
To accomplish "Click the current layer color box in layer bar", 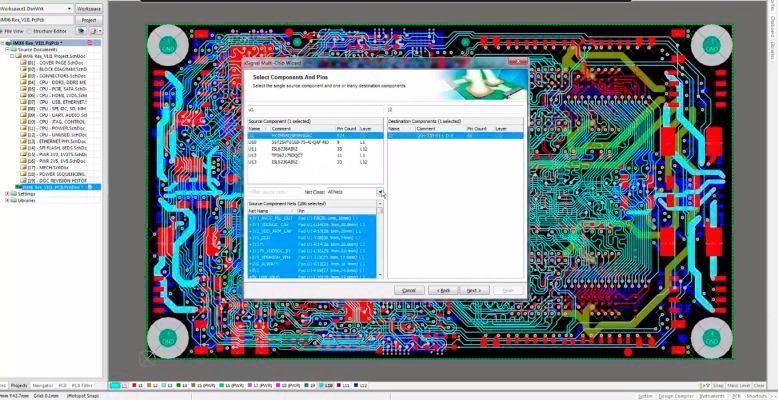I will coord(115,386).
